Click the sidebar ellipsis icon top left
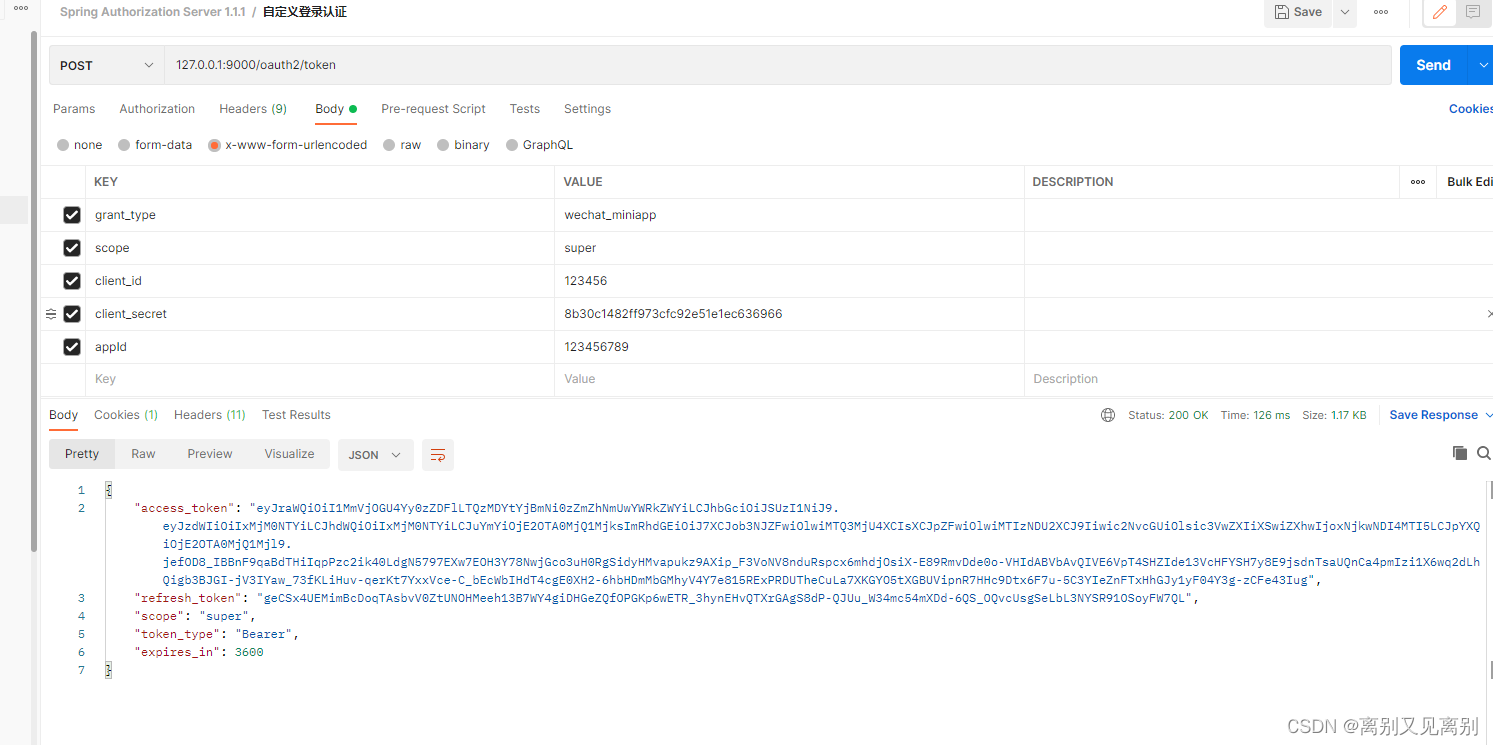The height and width of the screenshot is (745, 1493). 21,8
